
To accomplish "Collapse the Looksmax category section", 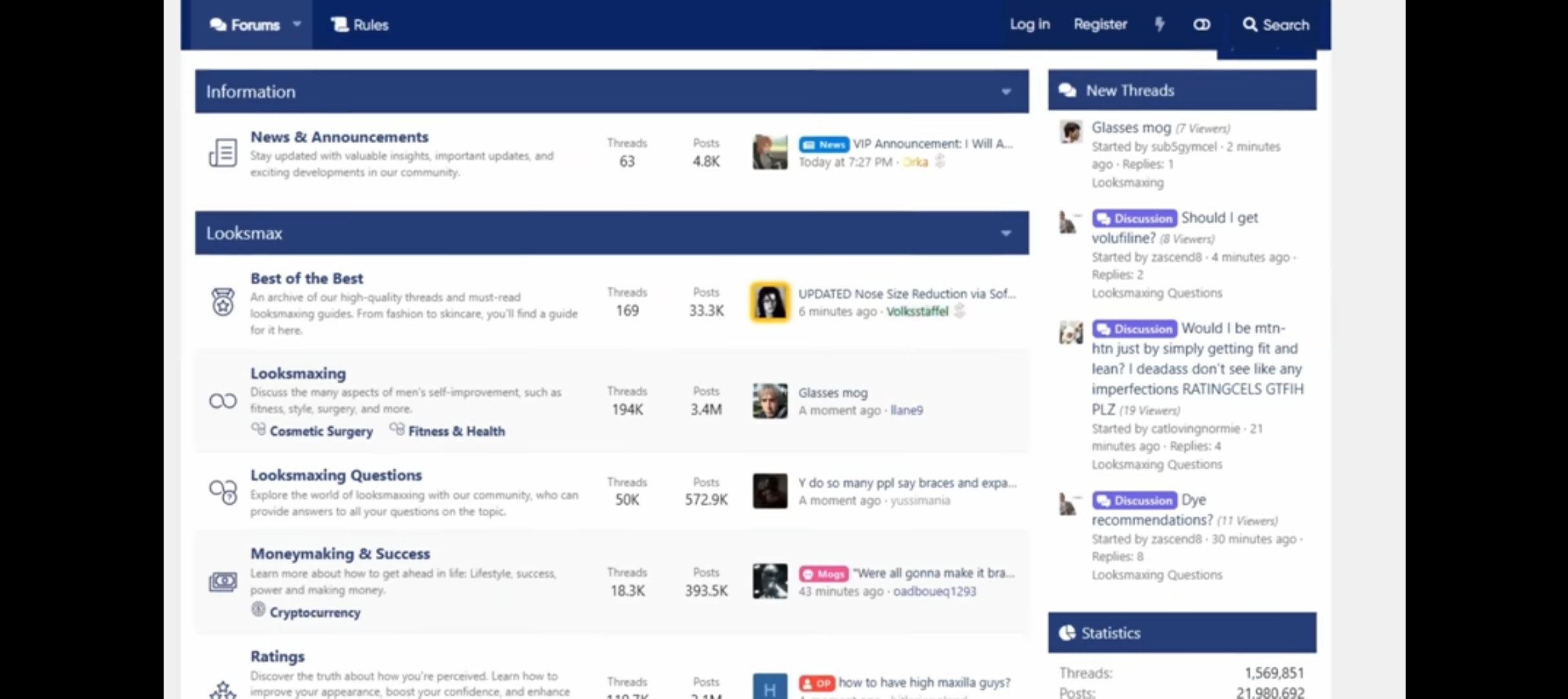I will point(1006,233).
